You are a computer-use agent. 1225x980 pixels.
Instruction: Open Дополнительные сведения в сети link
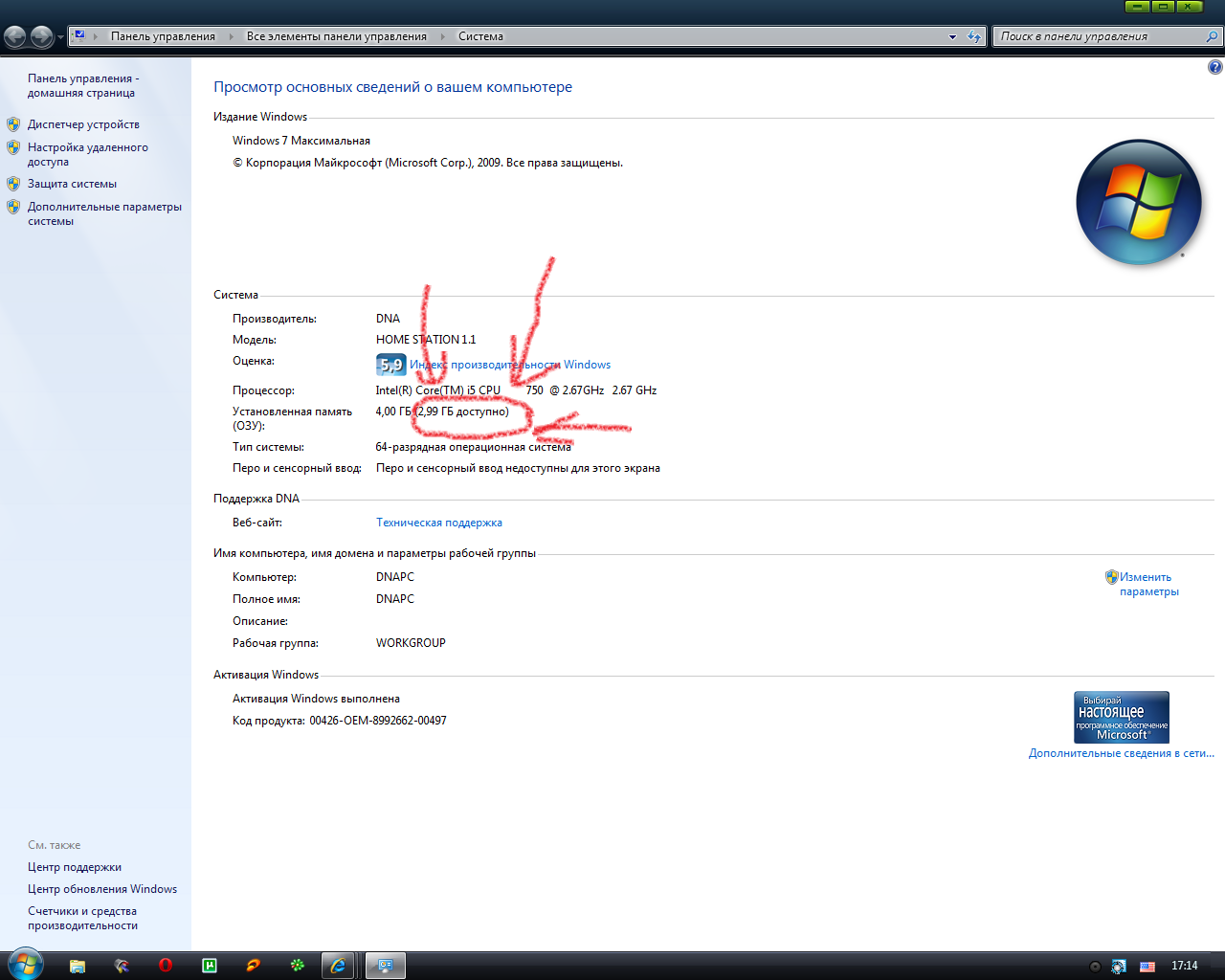point(1122,753)
